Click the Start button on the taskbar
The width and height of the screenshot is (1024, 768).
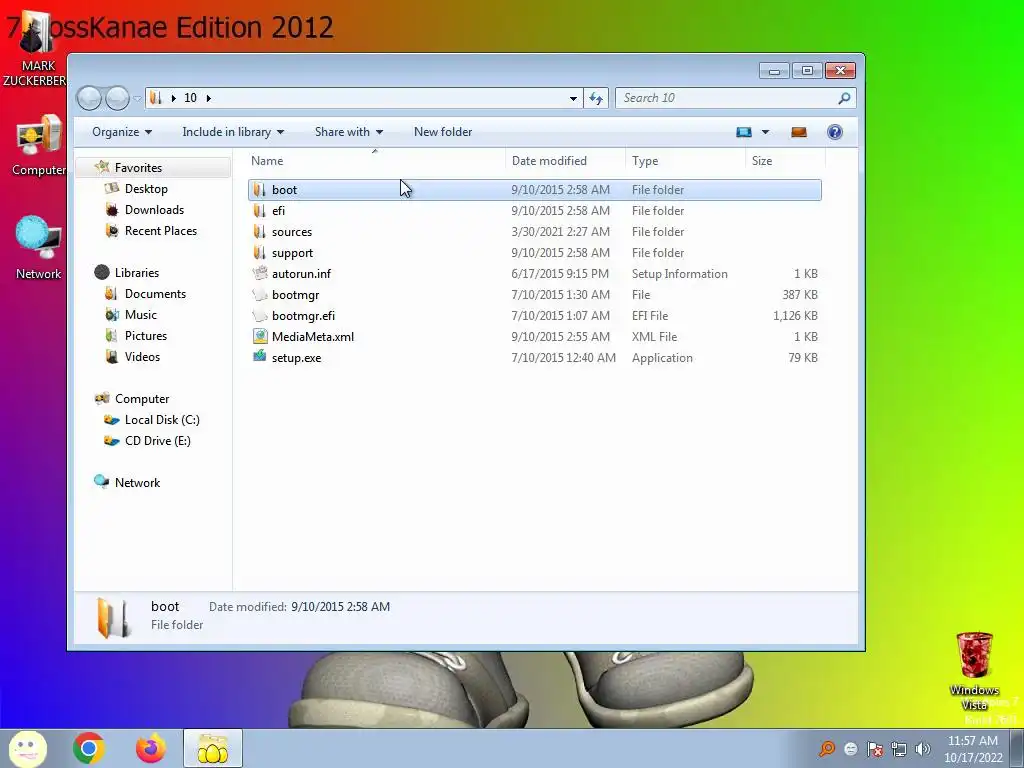(x=27, y=748)
